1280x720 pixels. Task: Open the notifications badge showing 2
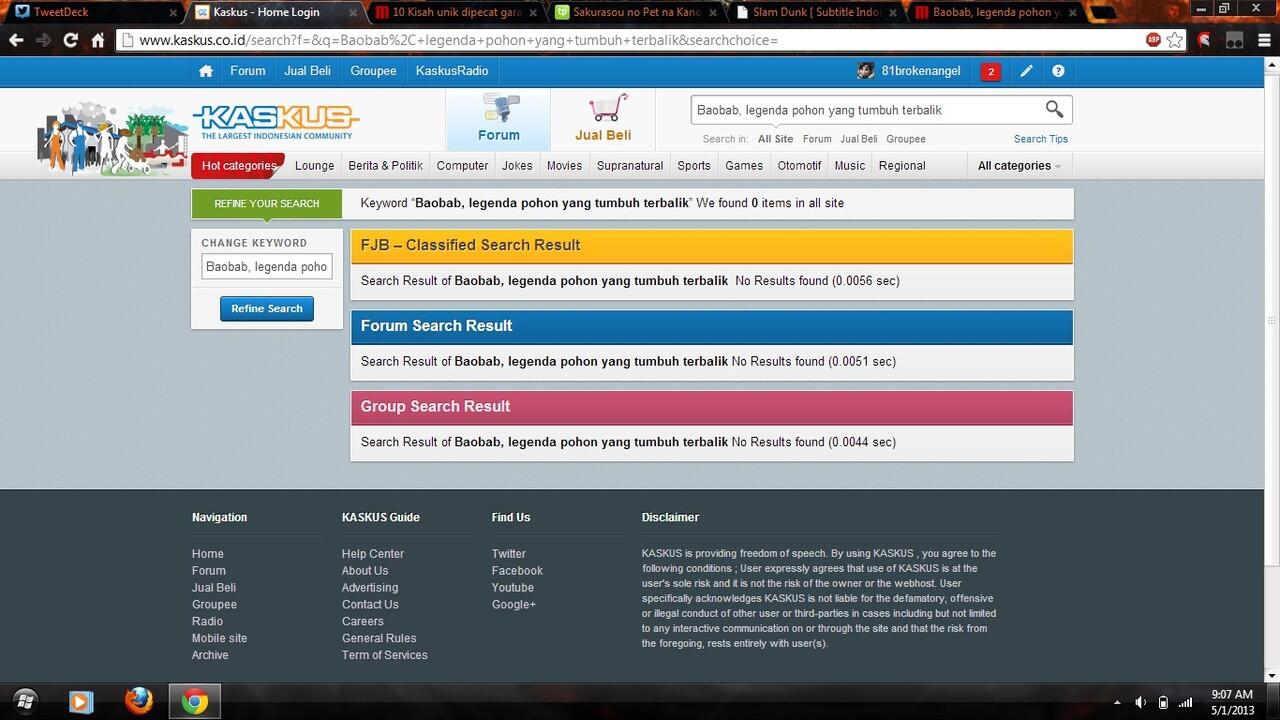tap(991, 71)
